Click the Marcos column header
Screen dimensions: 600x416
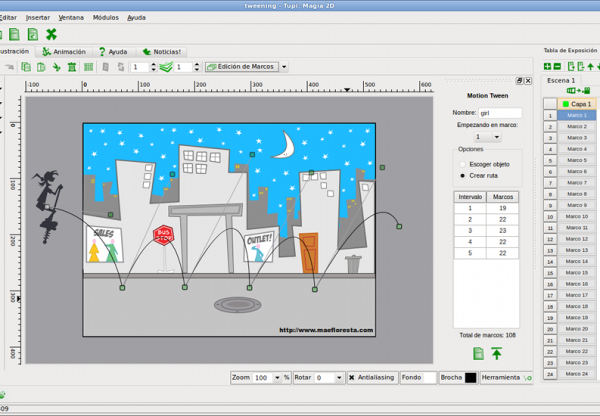pos(502,197)
